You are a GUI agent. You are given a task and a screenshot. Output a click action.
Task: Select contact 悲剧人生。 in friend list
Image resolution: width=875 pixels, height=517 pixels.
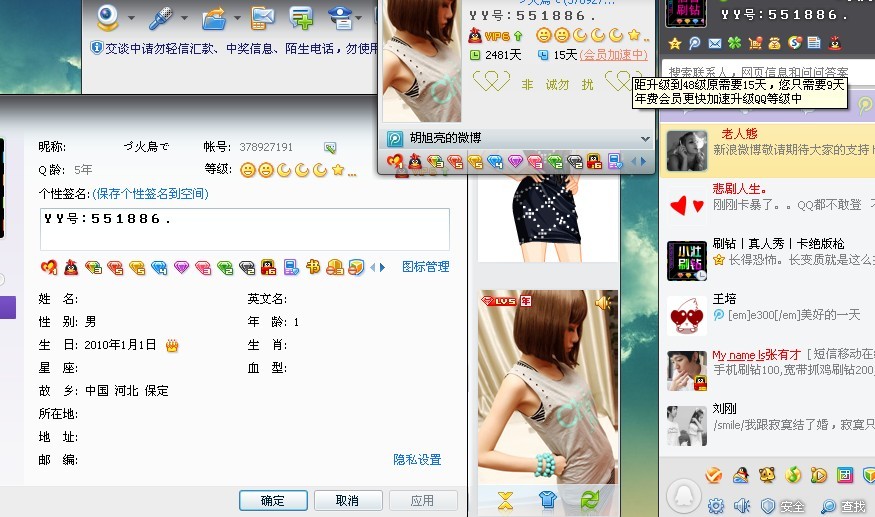point(767,205)
